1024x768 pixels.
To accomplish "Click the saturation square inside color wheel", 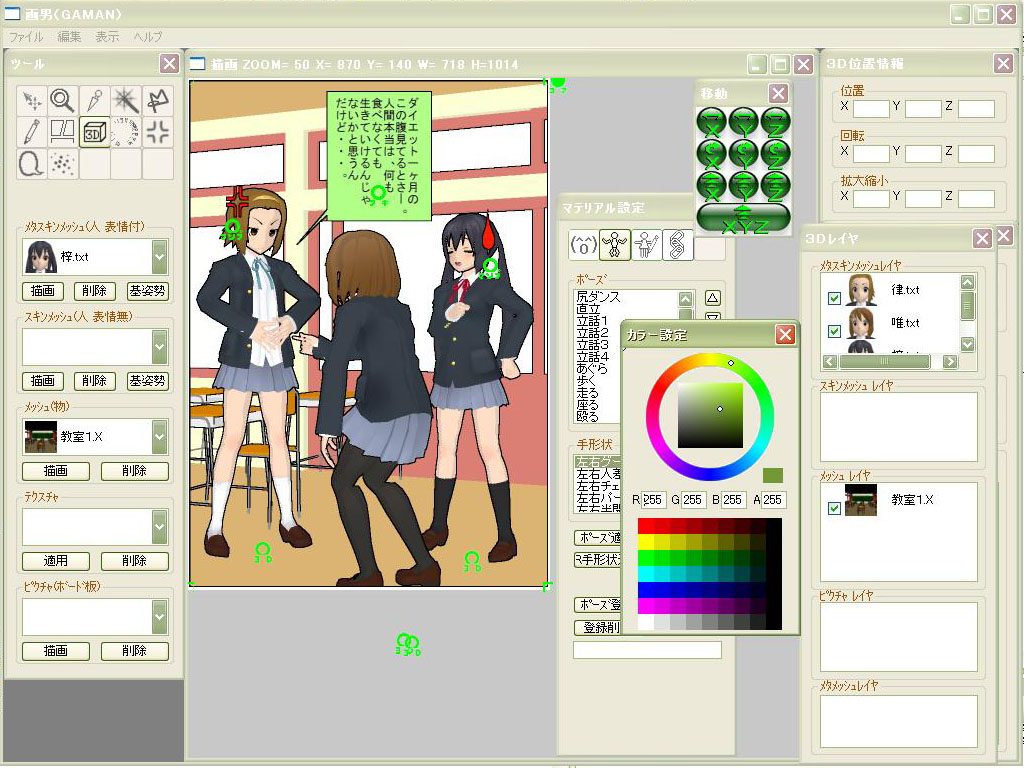I will point(710,415).
